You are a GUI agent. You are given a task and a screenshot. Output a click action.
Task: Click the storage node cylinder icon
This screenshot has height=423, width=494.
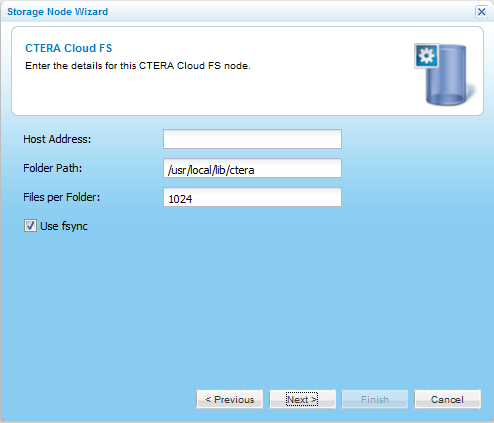point(445,74)
